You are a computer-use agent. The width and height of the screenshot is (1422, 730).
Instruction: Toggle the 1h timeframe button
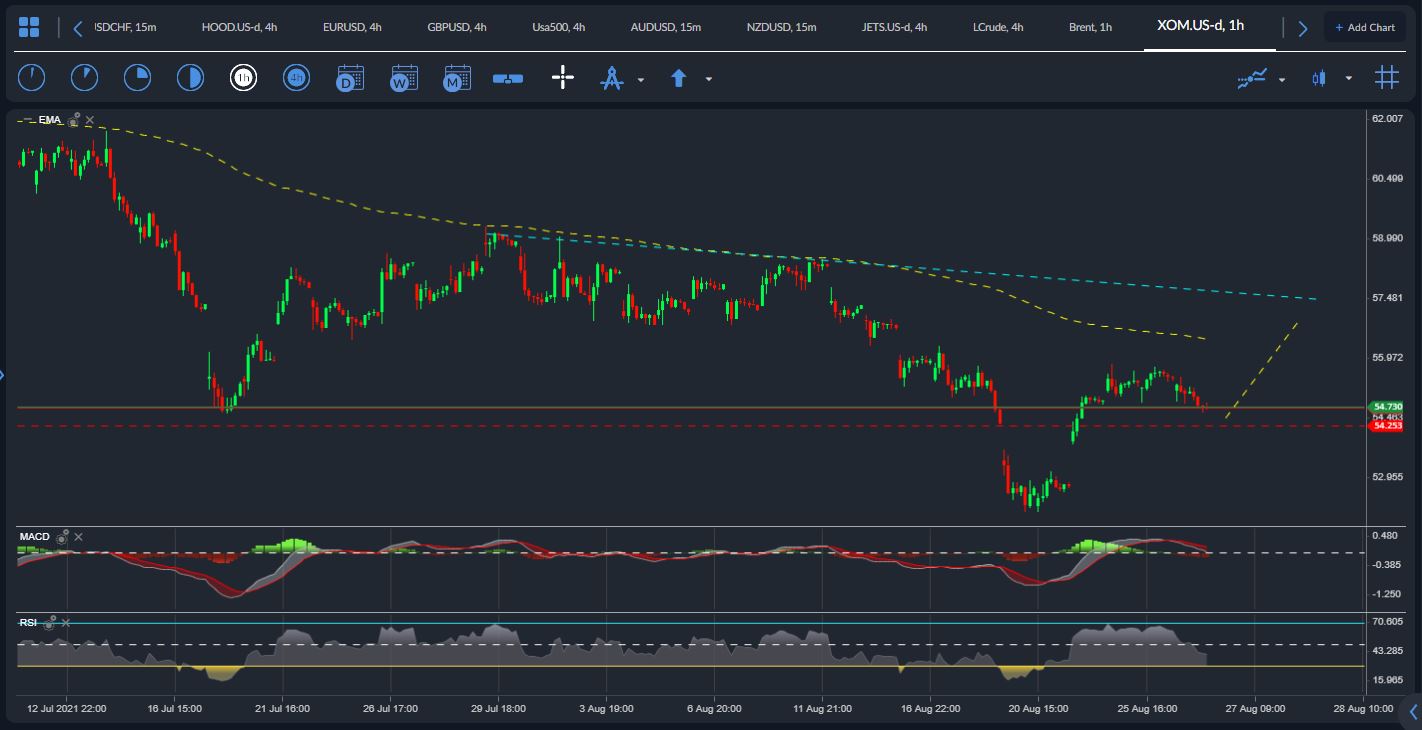point(243,77)
